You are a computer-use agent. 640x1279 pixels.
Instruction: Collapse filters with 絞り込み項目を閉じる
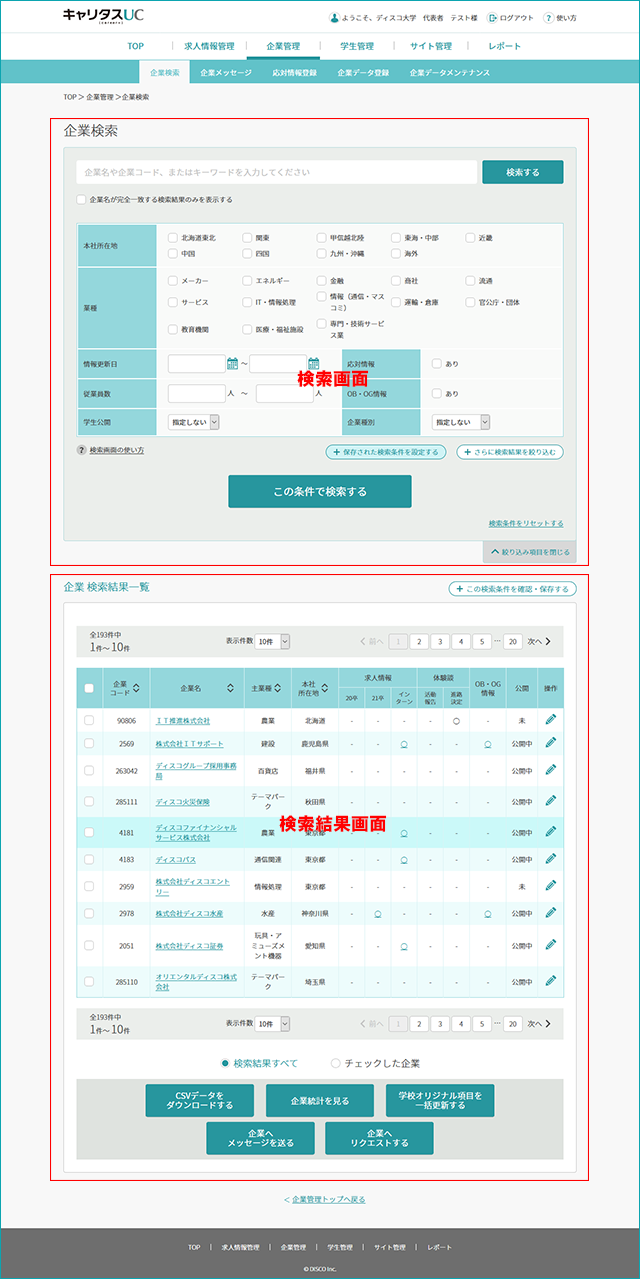(530, 551)
